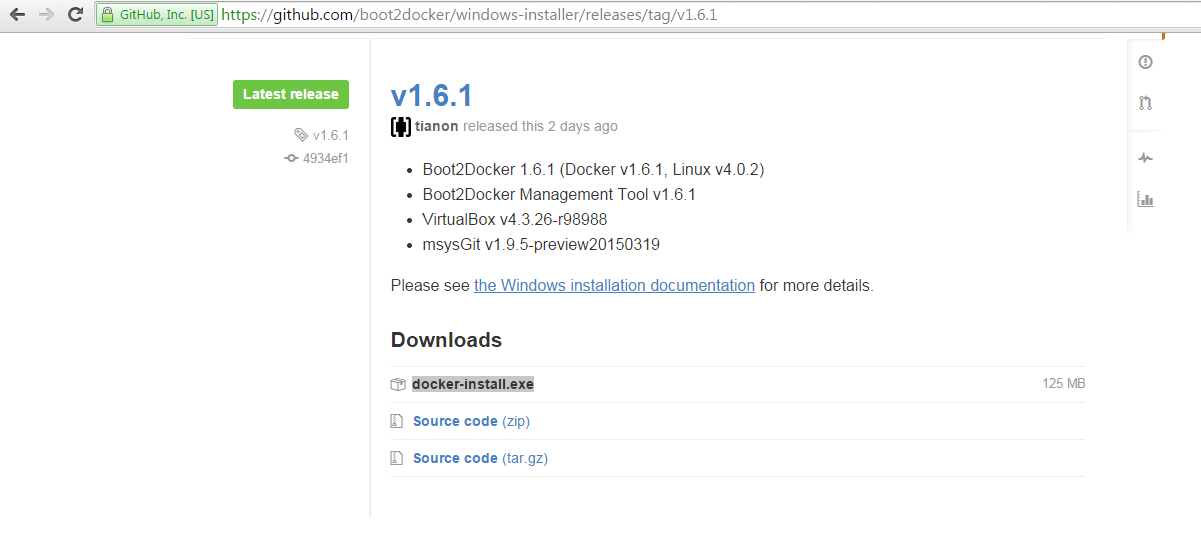Click the green Latest release badge

pyautogui.click(x=291, y=94)
